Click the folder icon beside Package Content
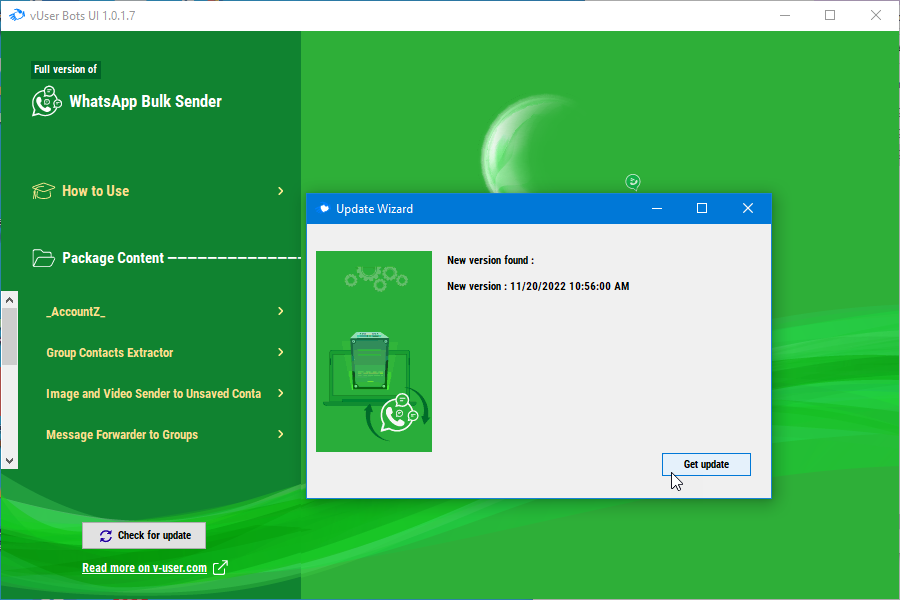 click(43, 258)
